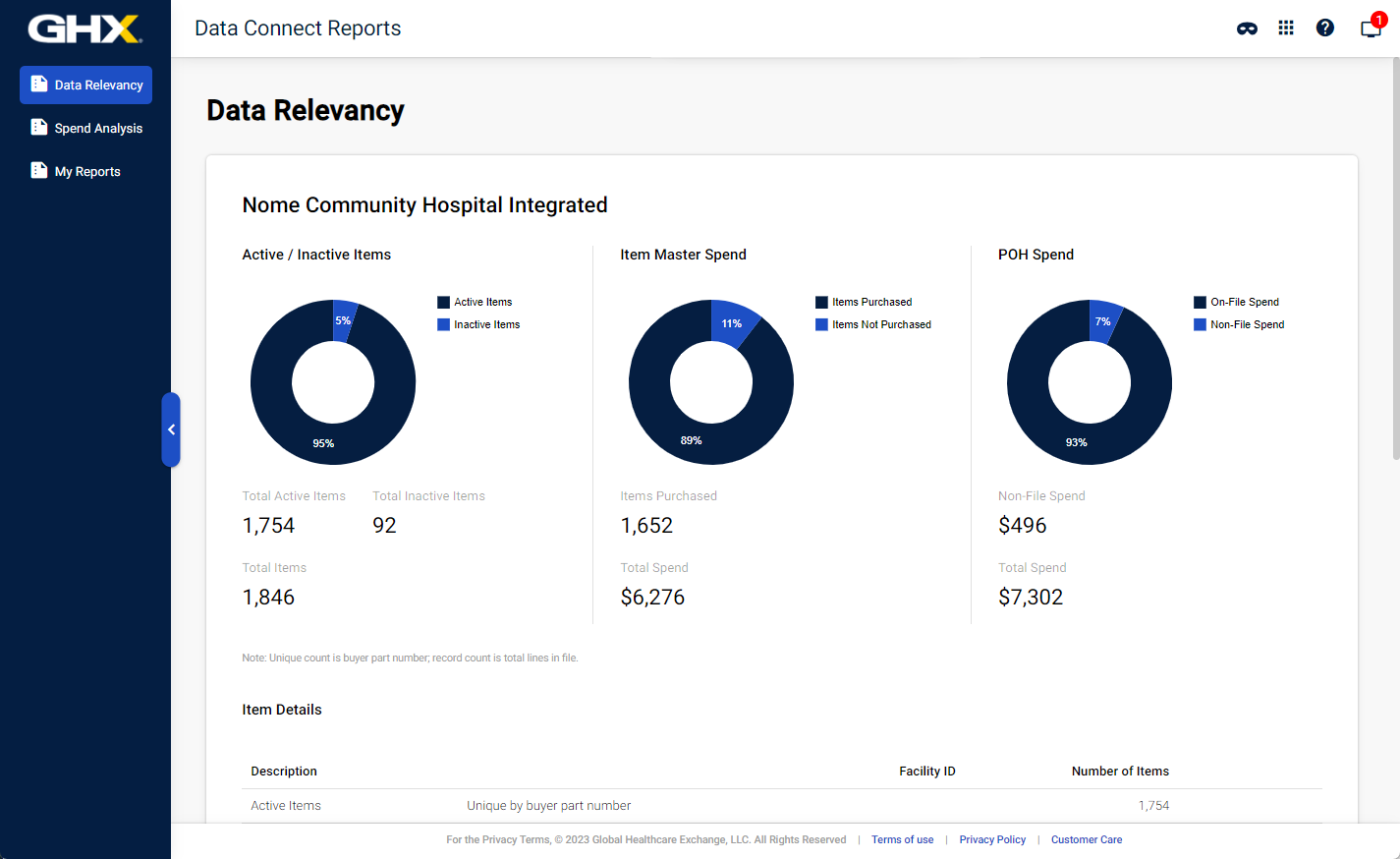Click the Data Relevancy sidebar document icon
Viewport: 1400px width, 859px height.
(x=38, y=85)
